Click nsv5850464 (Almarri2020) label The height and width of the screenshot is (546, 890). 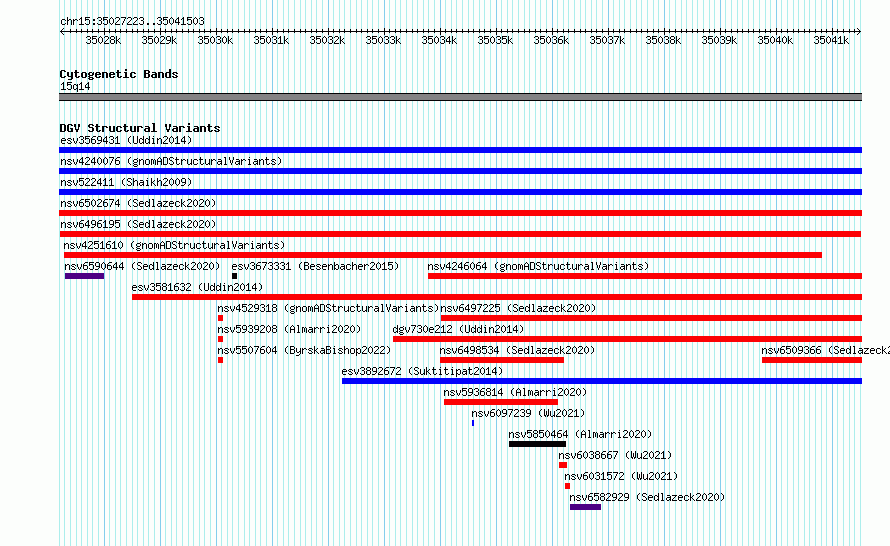580,434
